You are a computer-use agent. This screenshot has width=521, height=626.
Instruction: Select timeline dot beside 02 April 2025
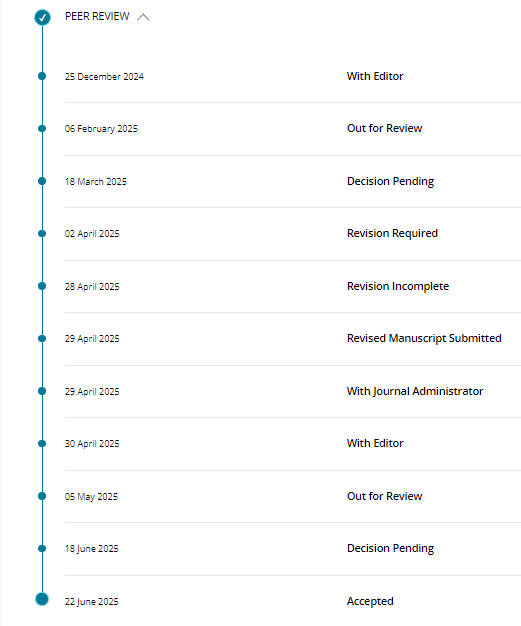tap(42, 234)
